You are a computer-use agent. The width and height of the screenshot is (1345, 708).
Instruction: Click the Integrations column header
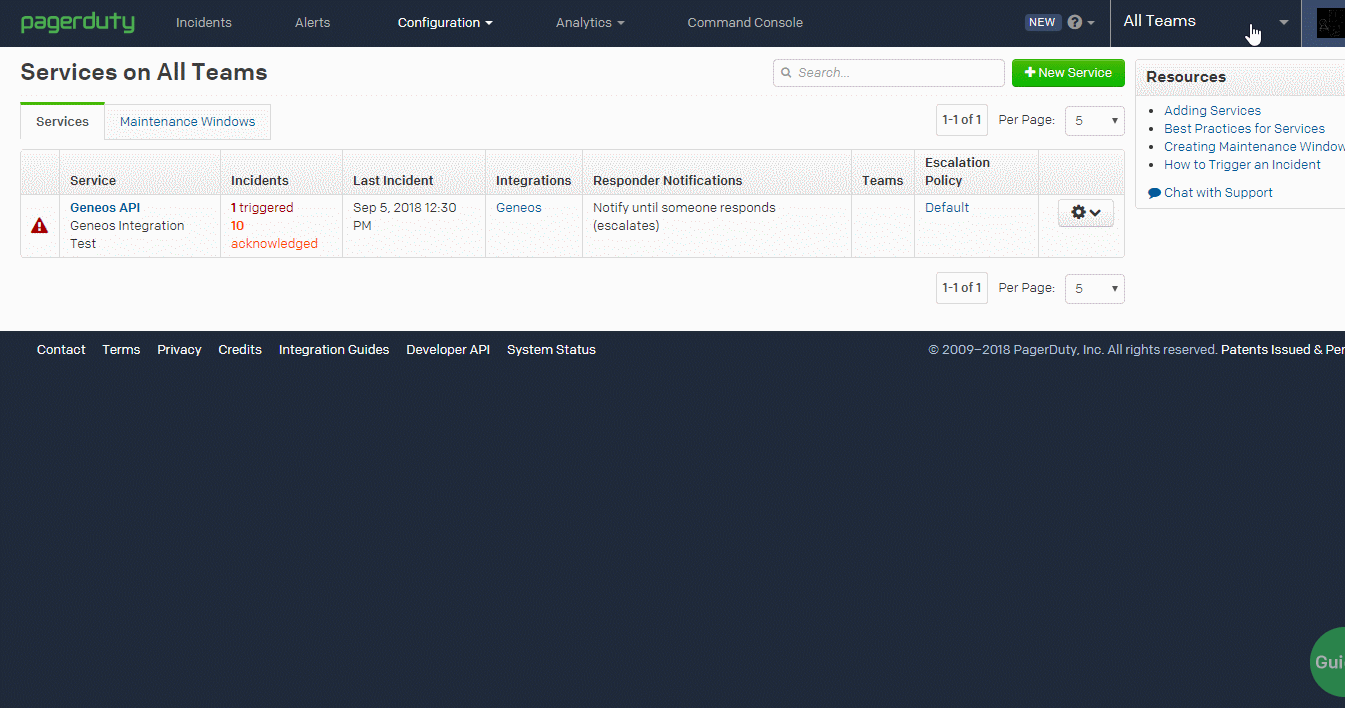[x=534, y=181]
